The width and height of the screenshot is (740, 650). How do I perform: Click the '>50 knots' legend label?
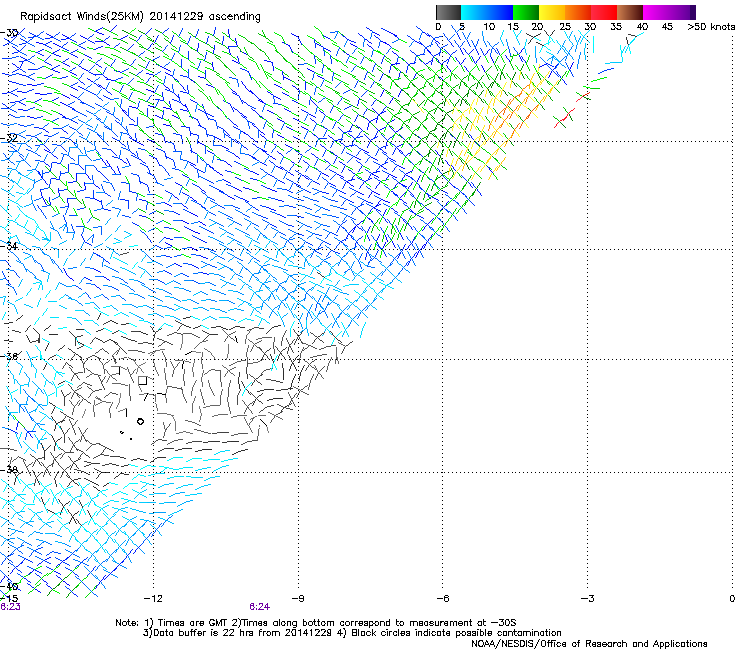(x=711, y=27)
